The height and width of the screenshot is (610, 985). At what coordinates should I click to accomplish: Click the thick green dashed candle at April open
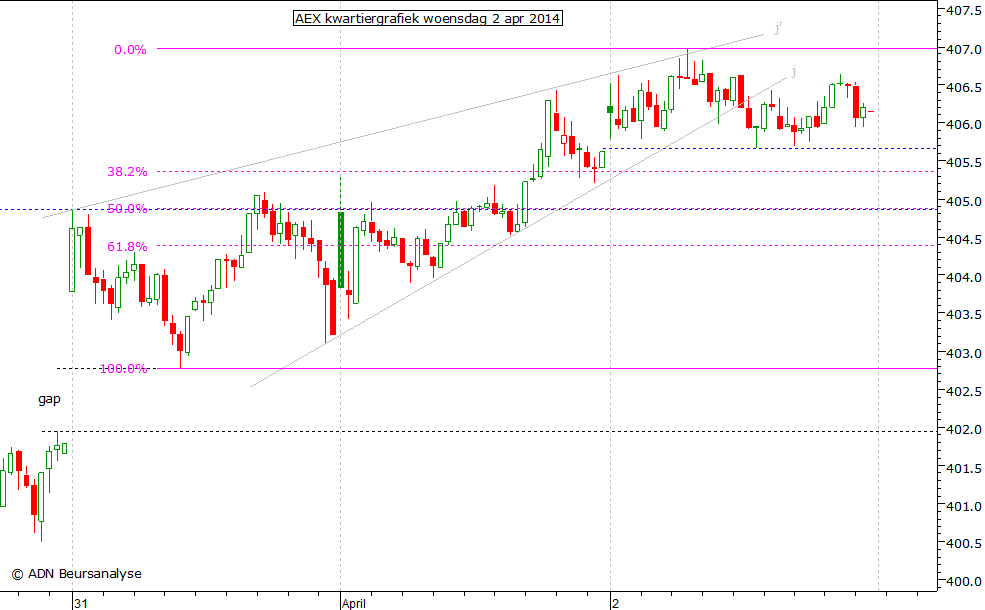341,249
